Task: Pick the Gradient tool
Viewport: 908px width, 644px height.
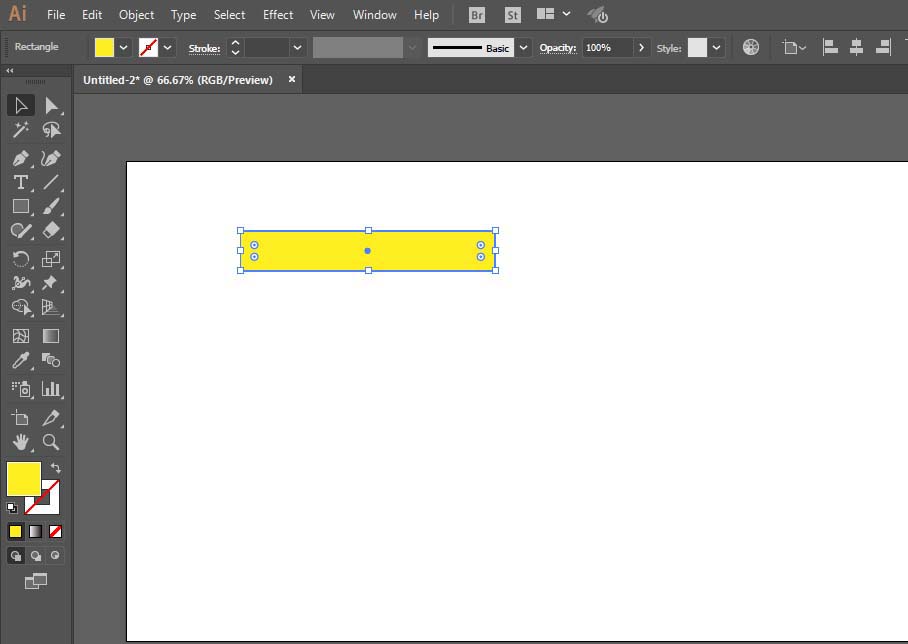Action: 51,336
